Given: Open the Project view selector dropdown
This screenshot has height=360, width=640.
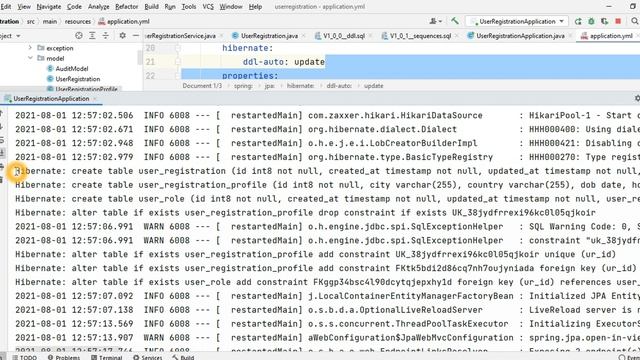Looking at the screenshot, I should coord(10,36).
